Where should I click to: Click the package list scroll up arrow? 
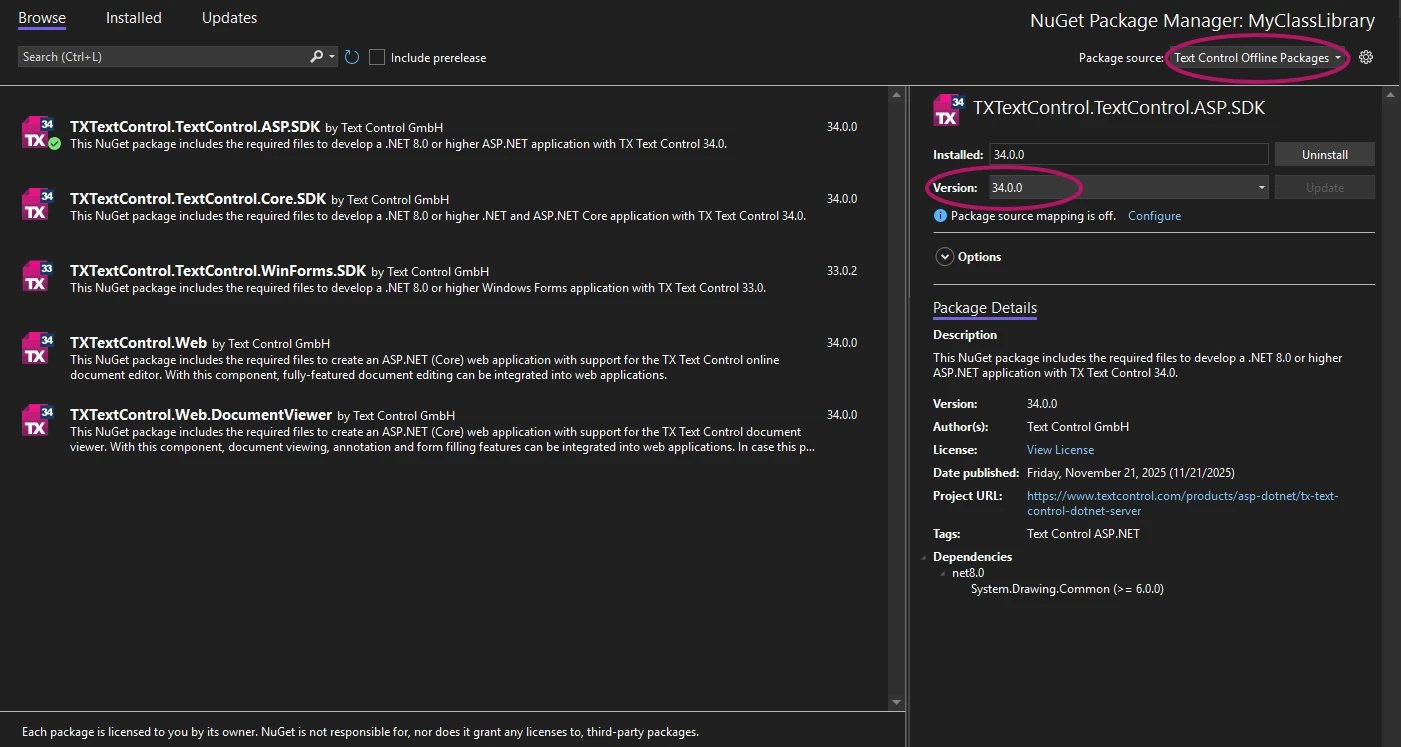(x=896, y=94)
